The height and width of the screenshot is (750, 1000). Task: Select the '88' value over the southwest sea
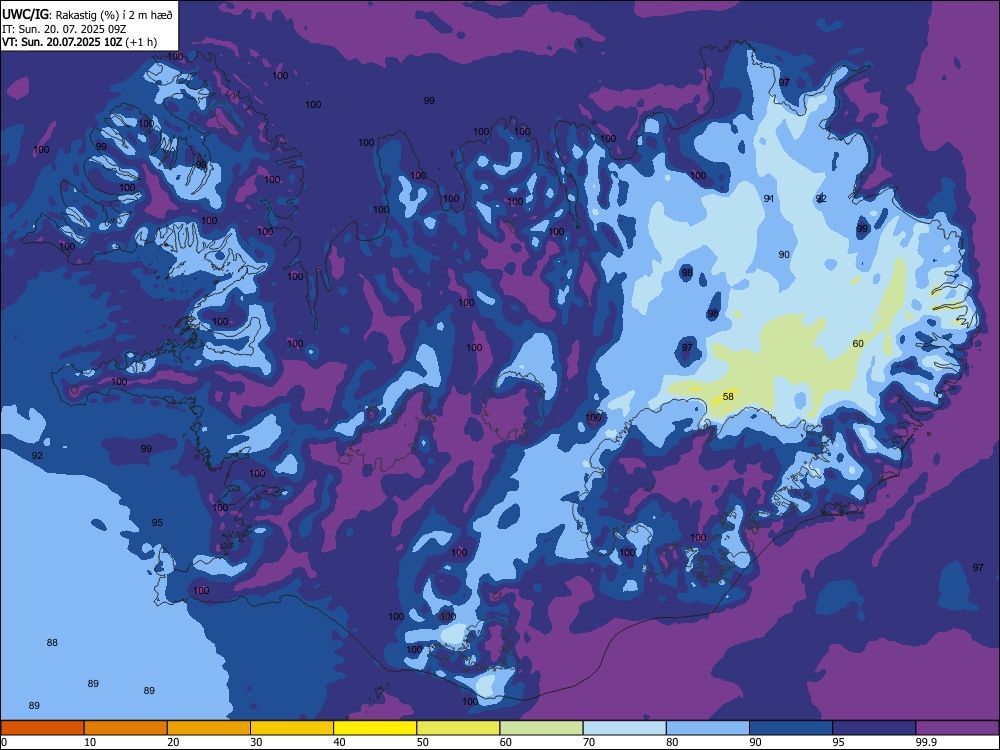pyautogui.click(x=52, y=643)
